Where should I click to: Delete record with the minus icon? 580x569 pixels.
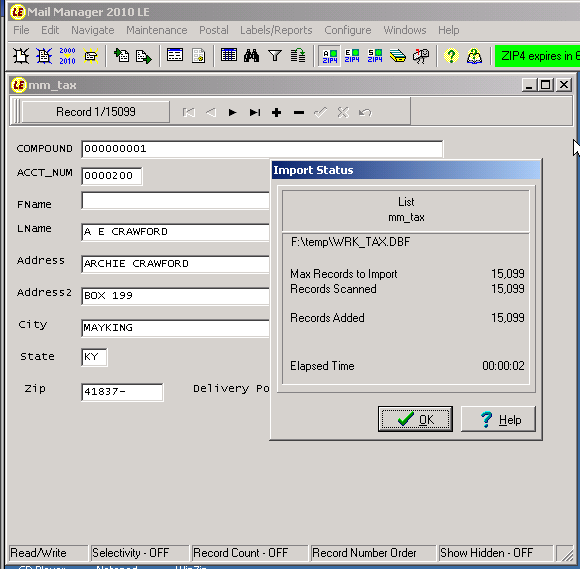click(299, 112)
